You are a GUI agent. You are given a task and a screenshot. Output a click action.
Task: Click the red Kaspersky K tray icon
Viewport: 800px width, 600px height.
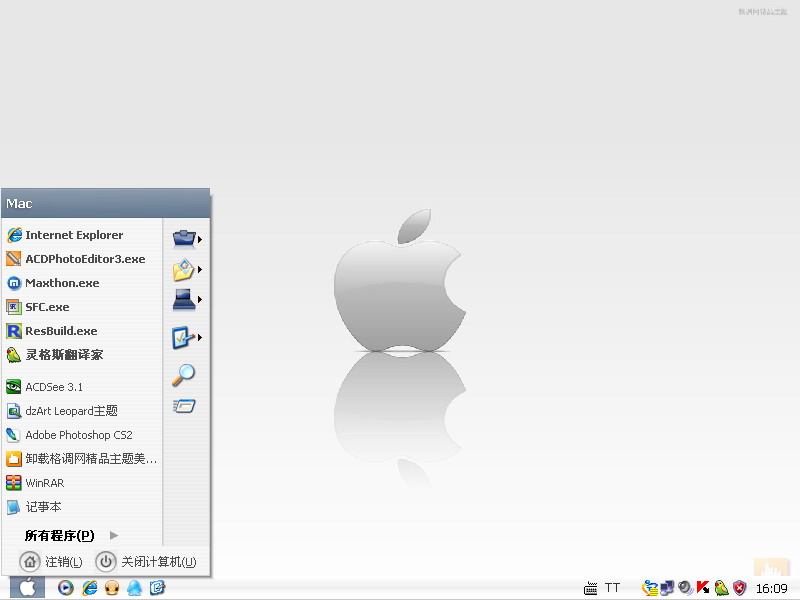point(703,588)
